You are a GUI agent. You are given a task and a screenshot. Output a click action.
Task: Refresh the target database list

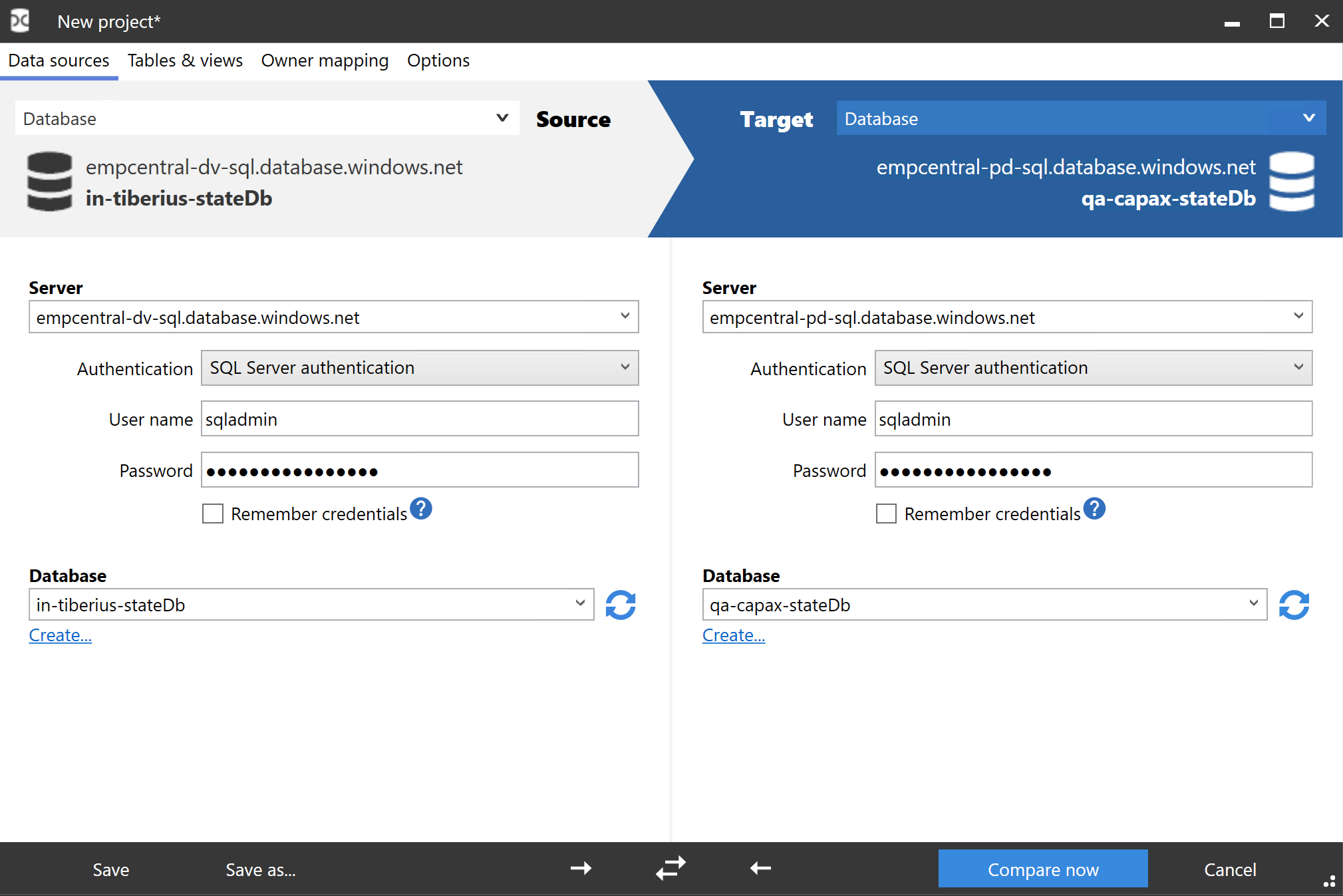(x=1294, y=605)
